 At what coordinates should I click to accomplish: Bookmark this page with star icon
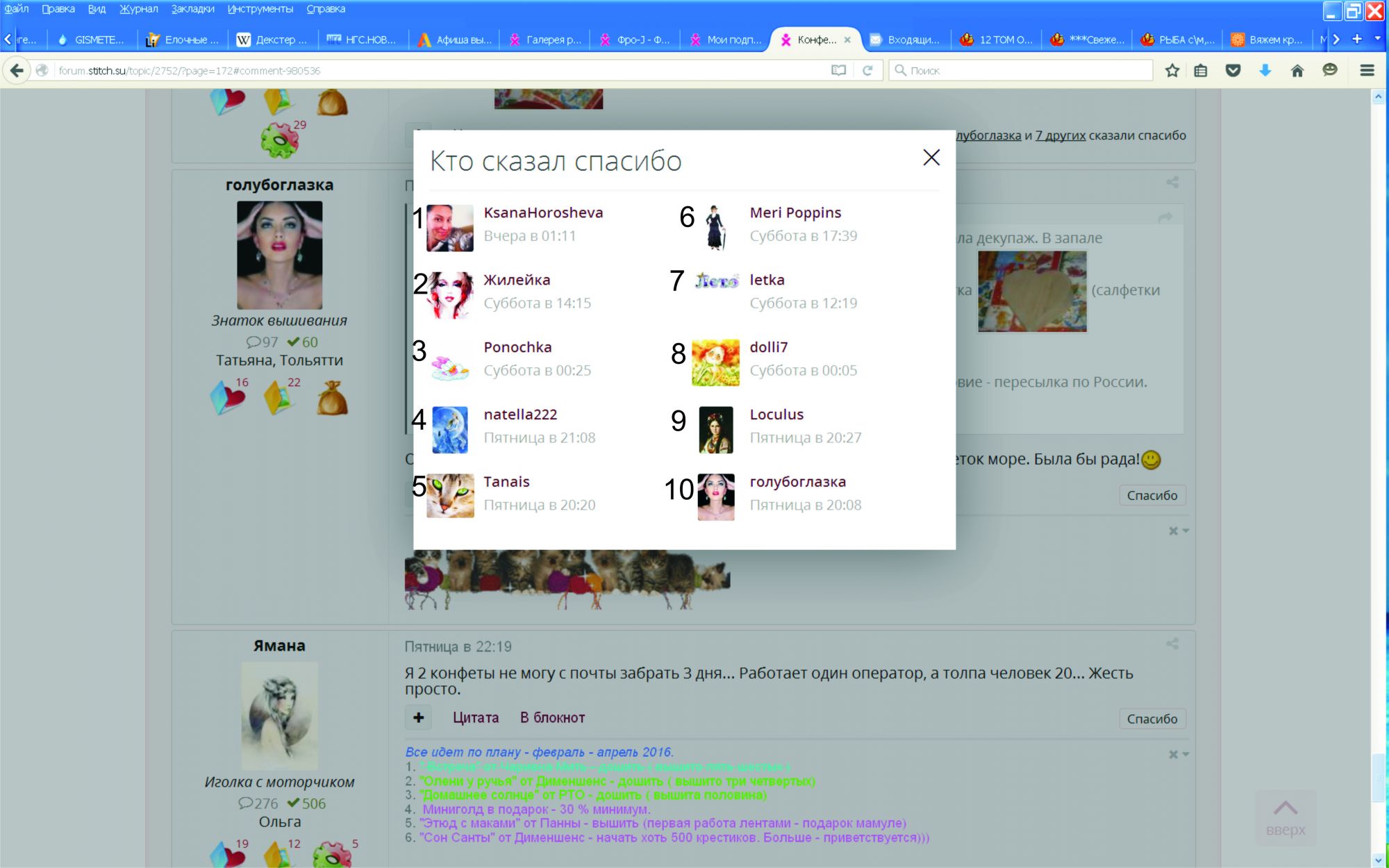coord(1172,70)
